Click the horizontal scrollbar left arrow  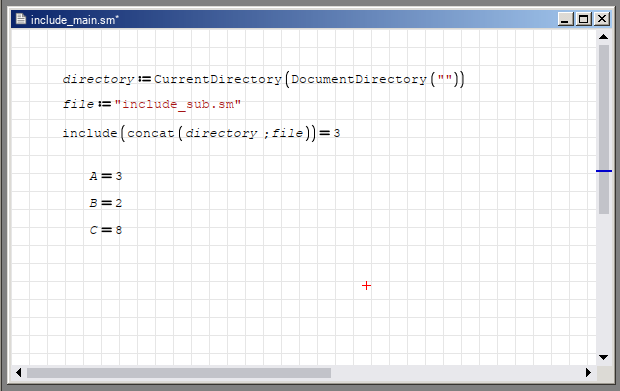19,372
